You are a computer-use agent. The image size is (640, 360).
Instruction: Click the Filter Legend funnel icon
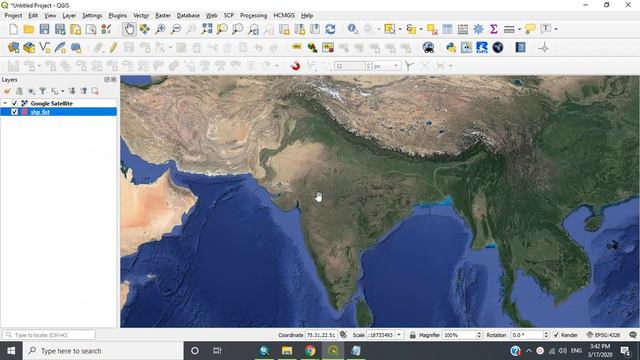click(x=42, y=91)
